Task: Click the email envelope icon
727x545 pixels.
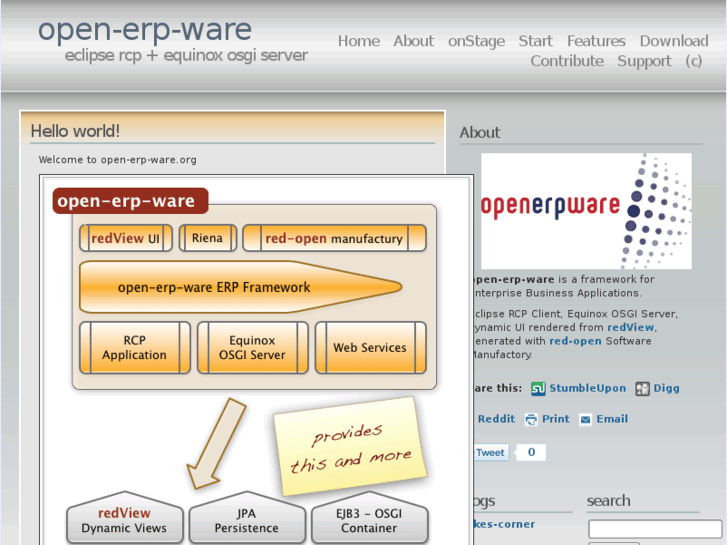Action: [586, 419]
